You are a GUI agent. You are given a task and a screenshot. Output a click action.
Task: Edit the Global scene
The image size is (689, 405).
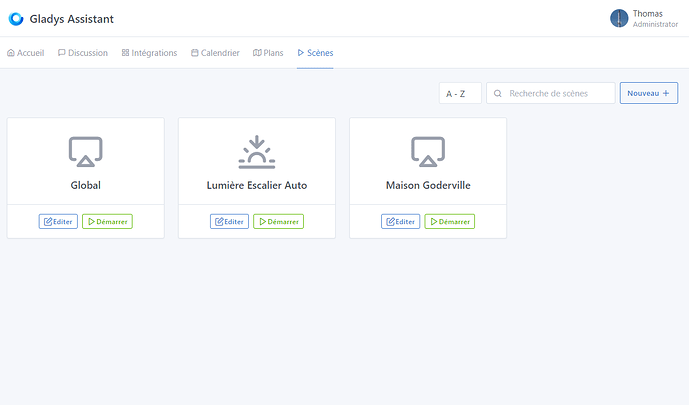pyautogui.click(x=58, y=221)
